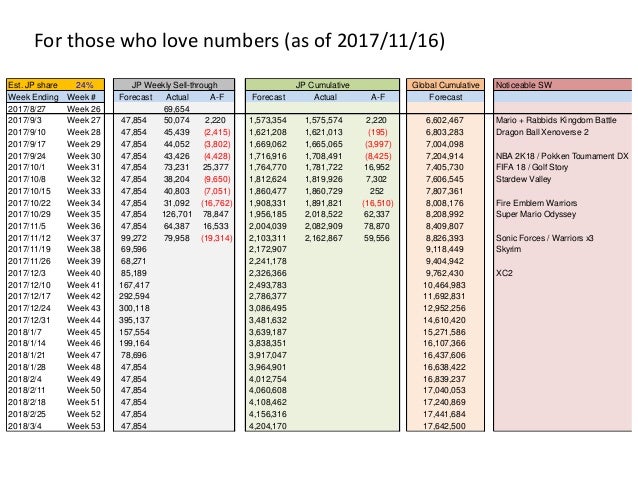The image size is (638, 479).
Task: Click the 69,654 actual value for Week 26
Action: (177, 109)
